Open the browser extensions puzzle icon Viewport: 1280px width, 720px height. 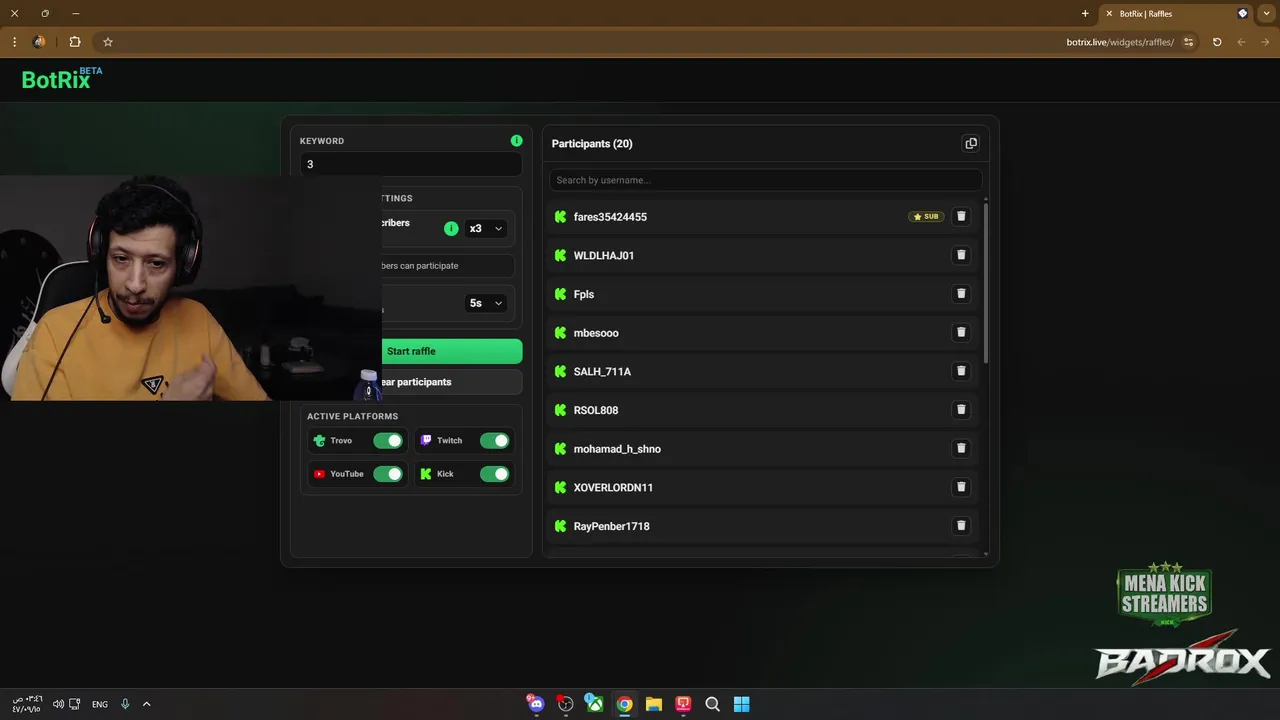coord(74,42)
